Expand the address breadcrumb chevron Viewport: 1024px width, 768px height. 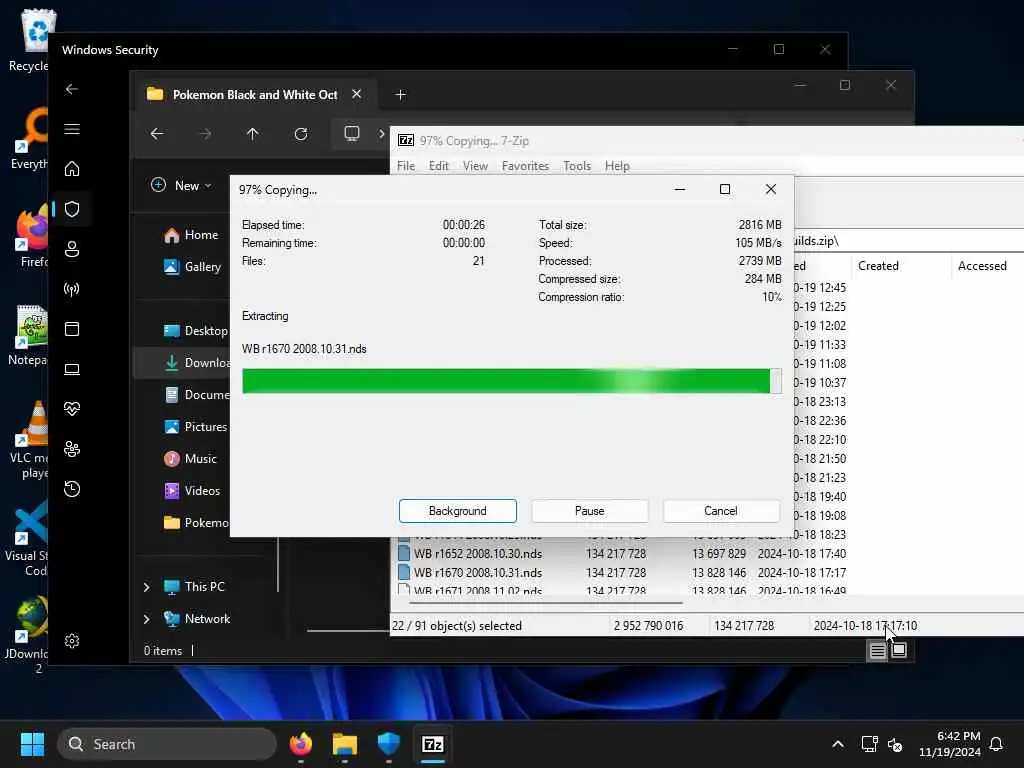point(381,134)
